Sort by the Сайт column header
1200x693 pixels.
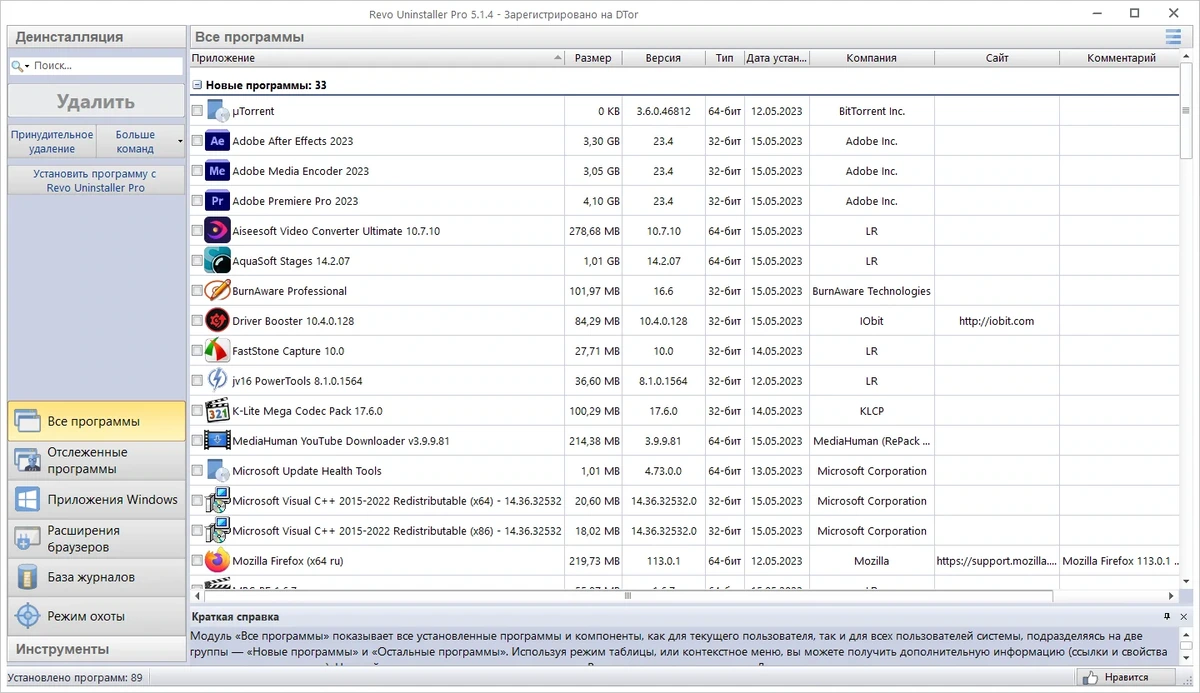coord(997,58)
